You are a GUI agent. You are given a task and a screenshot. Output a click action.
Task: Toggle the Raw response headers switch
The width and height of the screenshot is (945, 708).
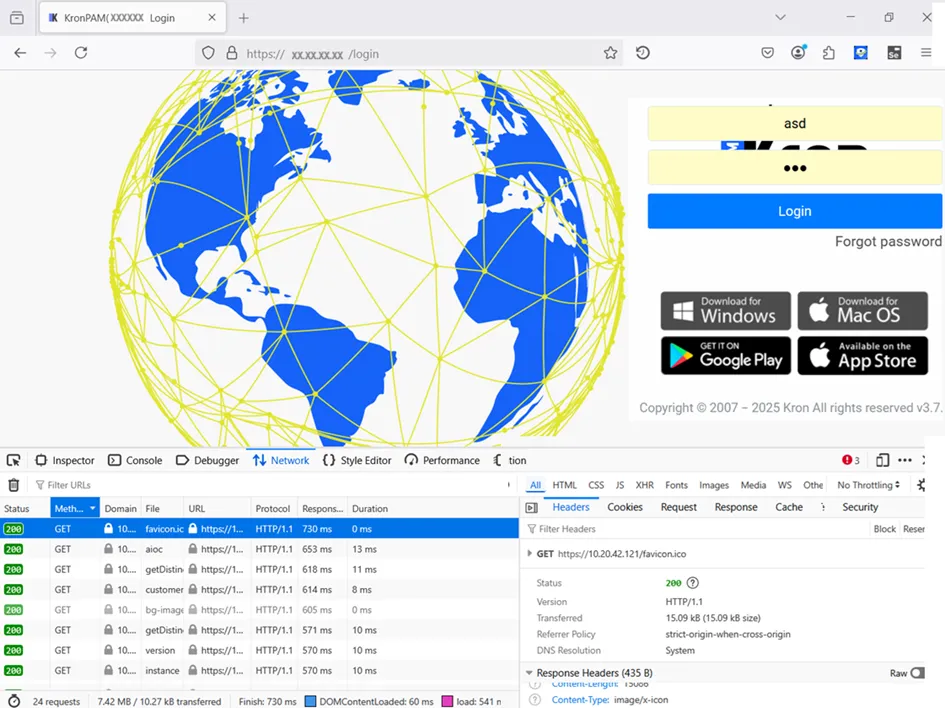click(x=917, y=673)
